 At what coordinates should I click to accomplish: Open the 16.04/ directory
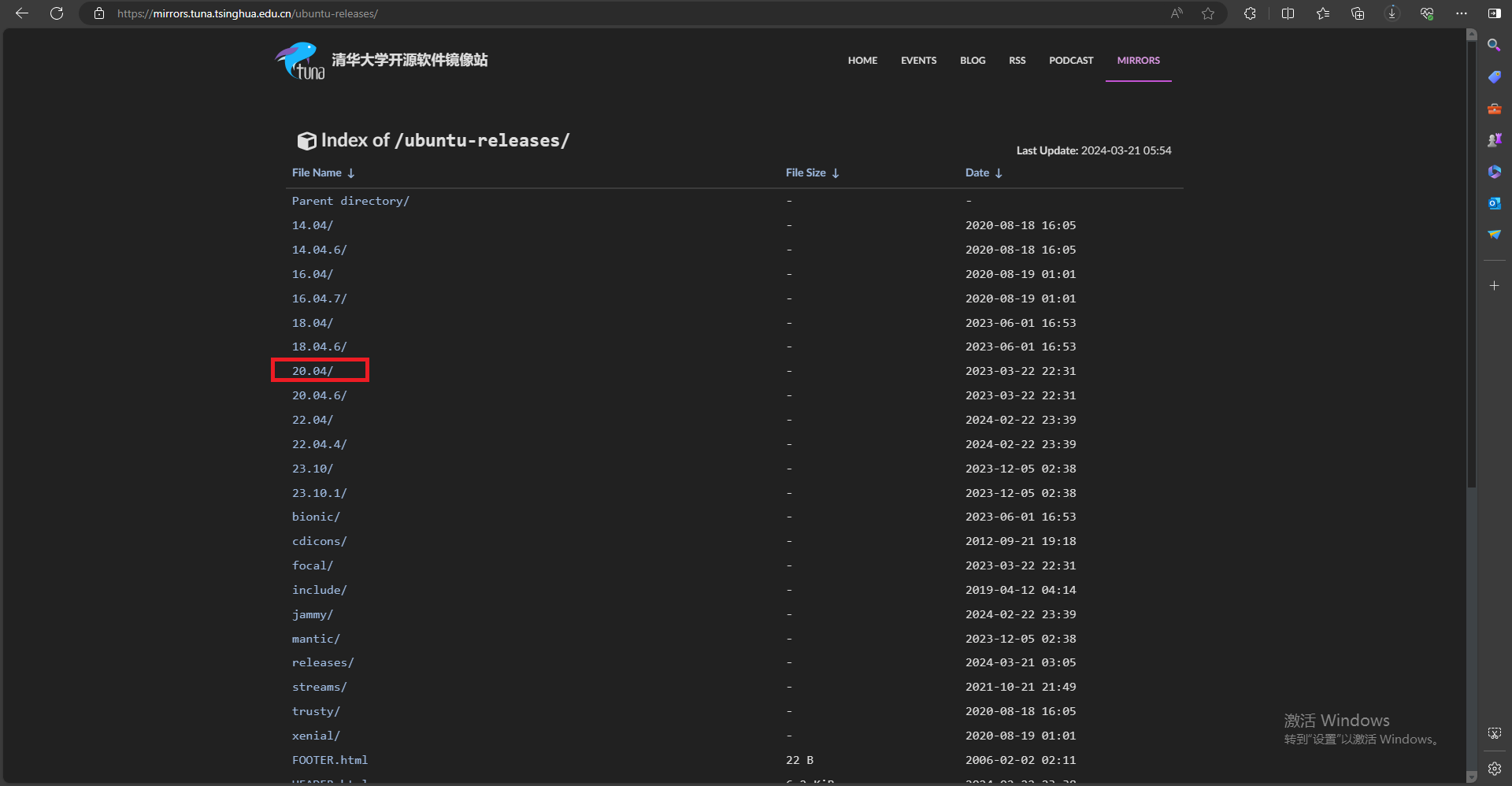(x=313, y=274)
